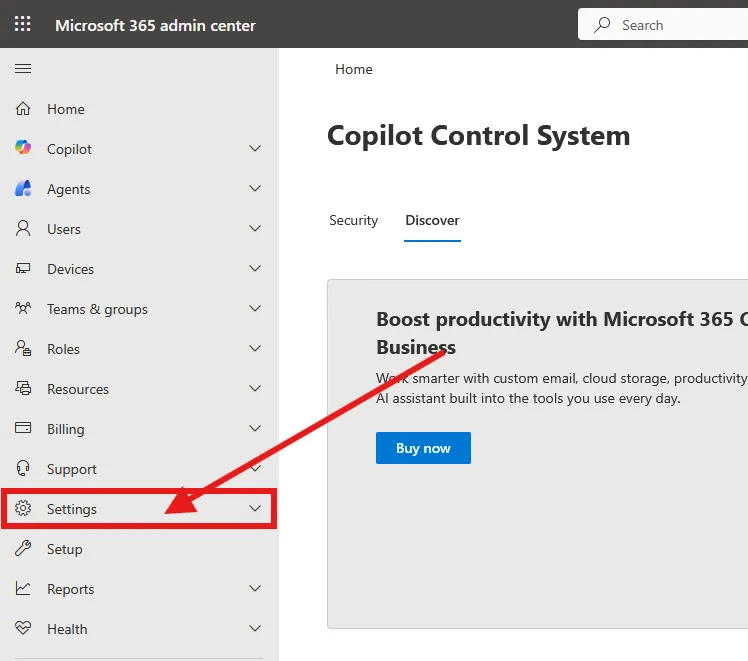Expand the Health menu chevron
Image resolution: width=748 pixels, height=661 pixels.
coord(255,629)
